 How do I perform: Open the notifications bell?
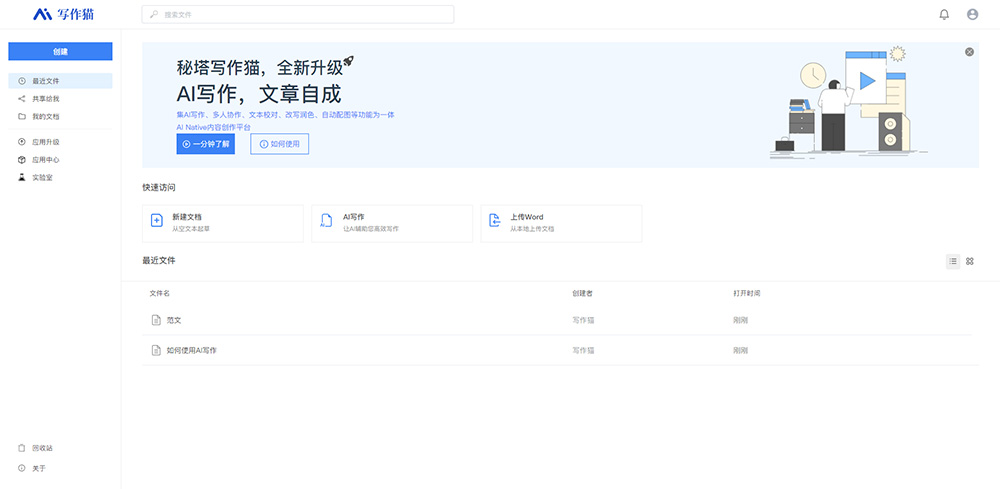click(944, 14)
